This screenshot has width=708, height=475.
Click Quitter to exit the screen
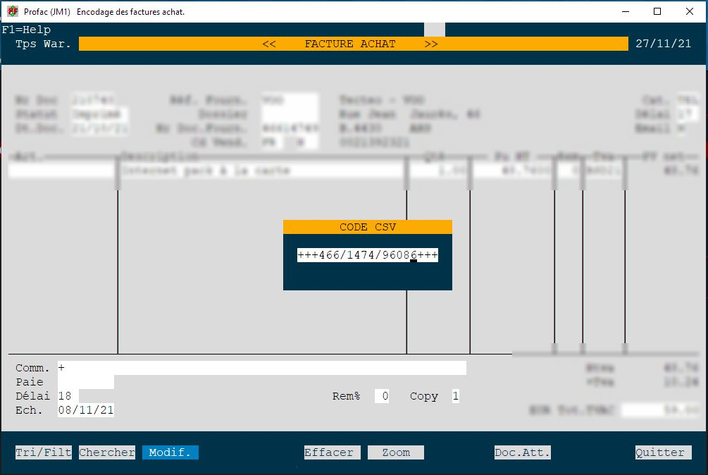coord(663,453)
